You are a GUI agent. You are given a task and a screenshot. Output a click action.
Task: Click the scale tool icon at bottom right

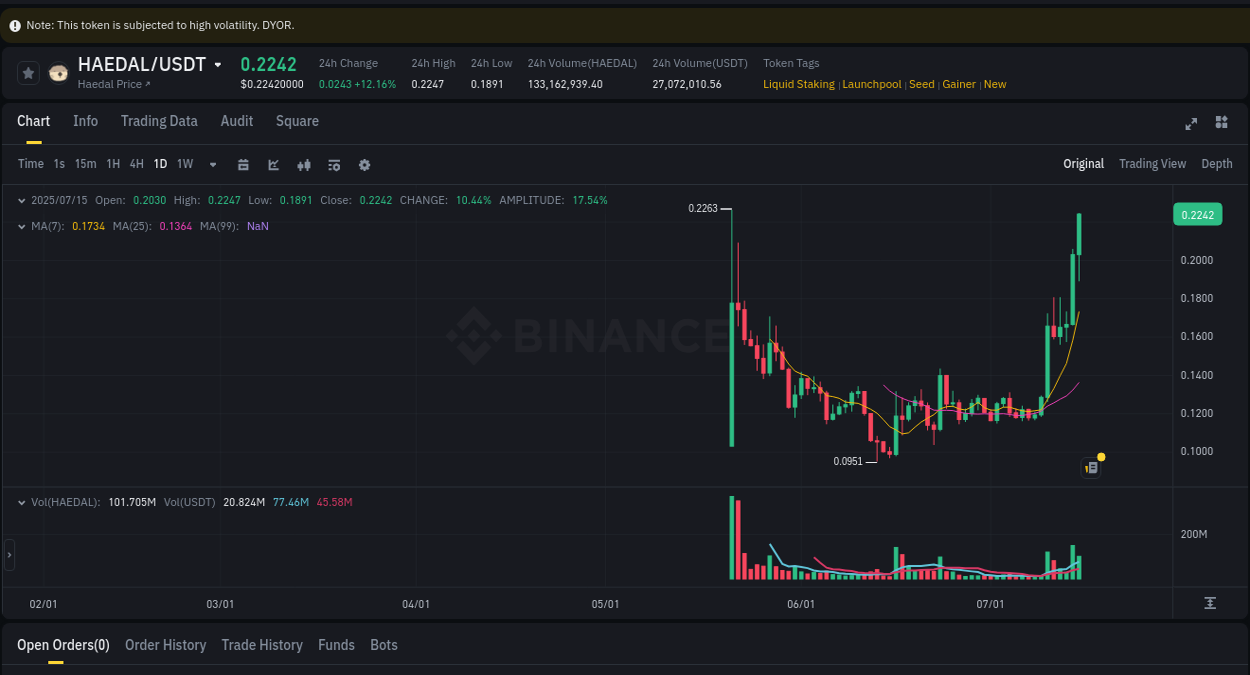[1209, 604]
